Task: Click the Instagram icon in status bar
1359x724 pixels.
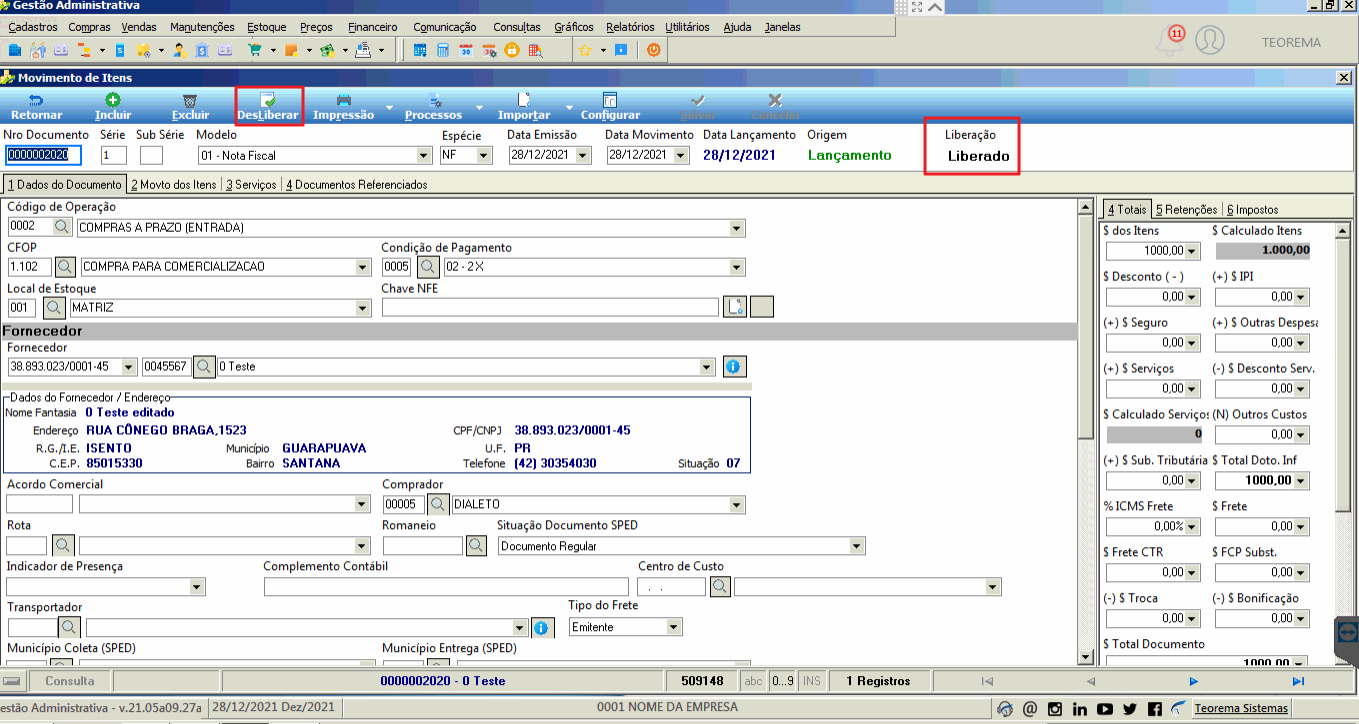Action: (x=1054, y=709)
